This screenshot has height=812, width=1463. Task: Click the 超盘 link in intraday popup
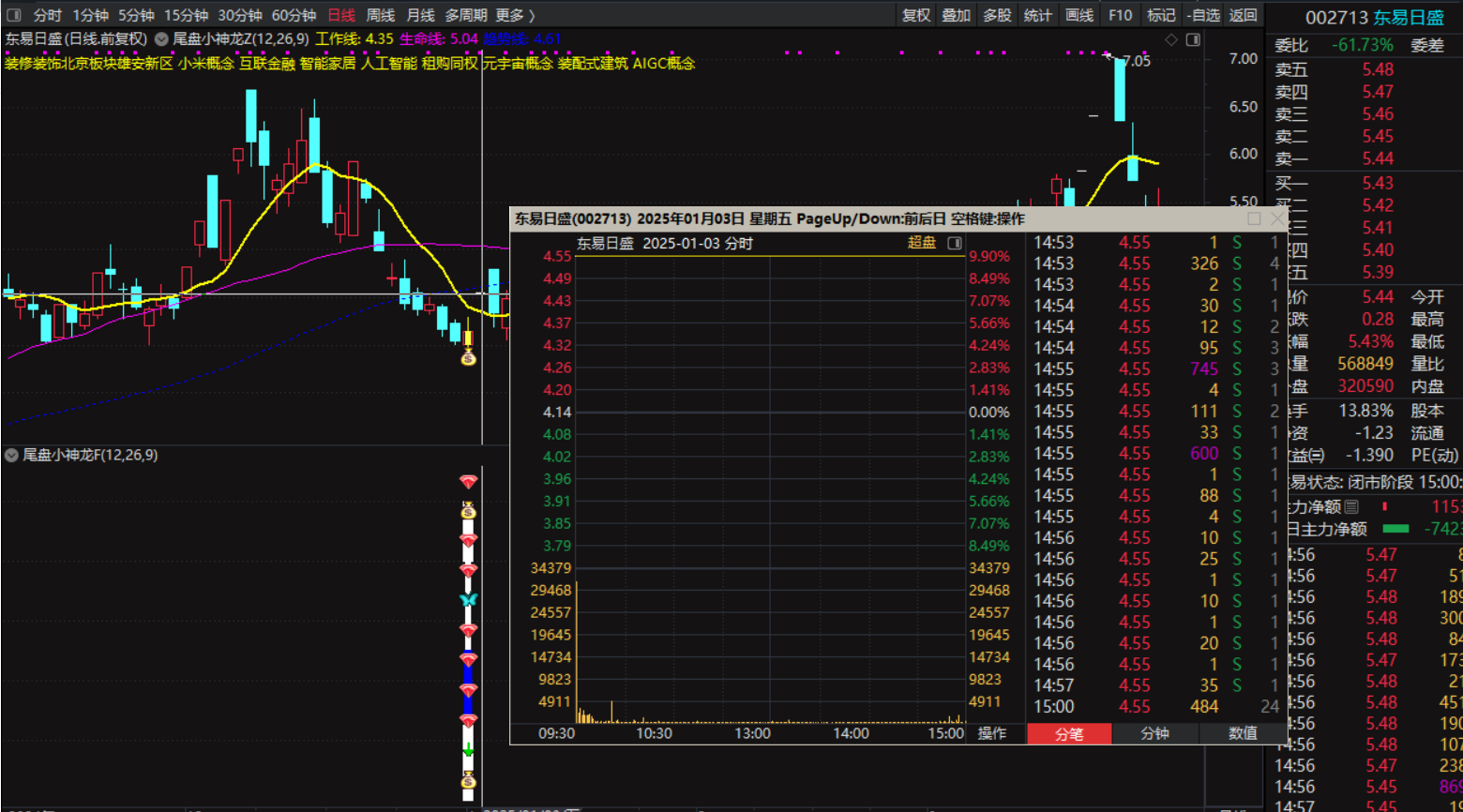(921, 243)
